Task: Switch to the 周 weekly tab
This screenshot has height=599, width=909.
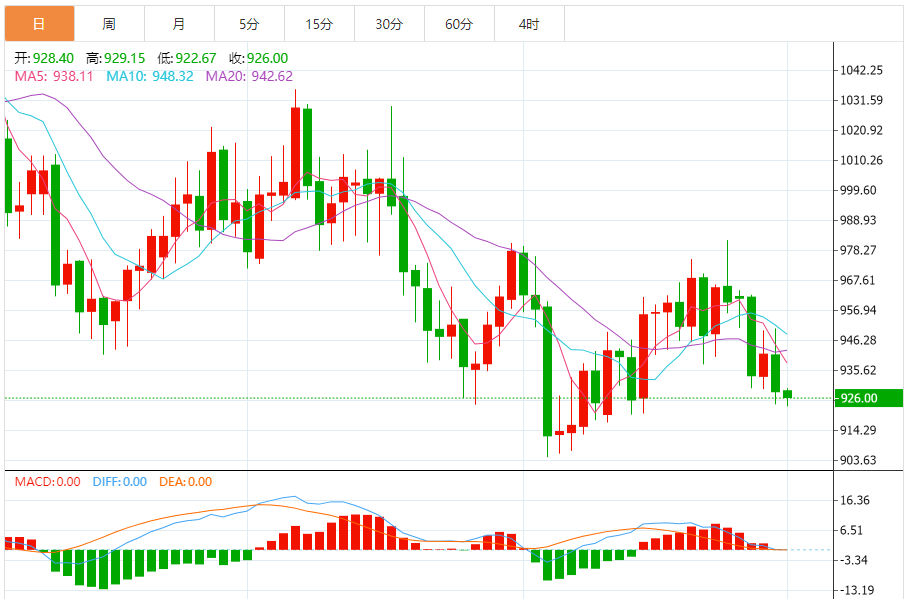Action: pos(110,24)
